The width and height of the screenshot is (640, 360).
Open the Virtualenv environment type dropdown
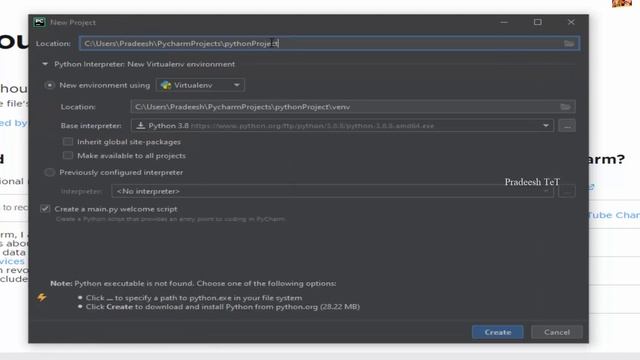[x=200, y=85]
